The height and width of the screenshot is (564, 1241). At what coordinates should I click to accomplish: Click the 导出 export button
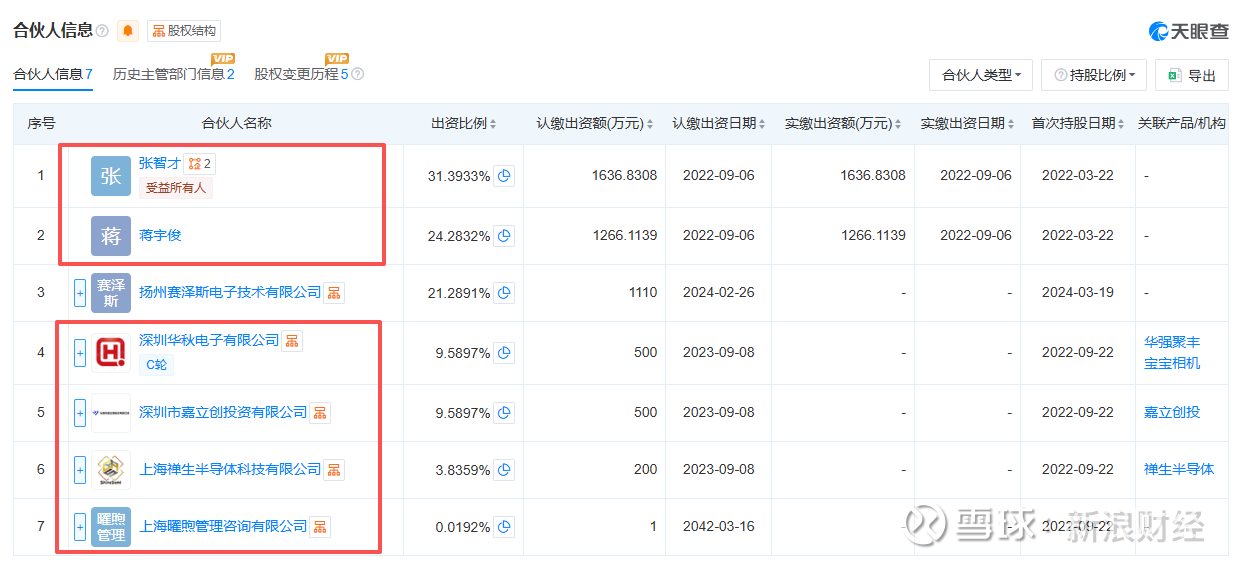tap(1192, 75)
